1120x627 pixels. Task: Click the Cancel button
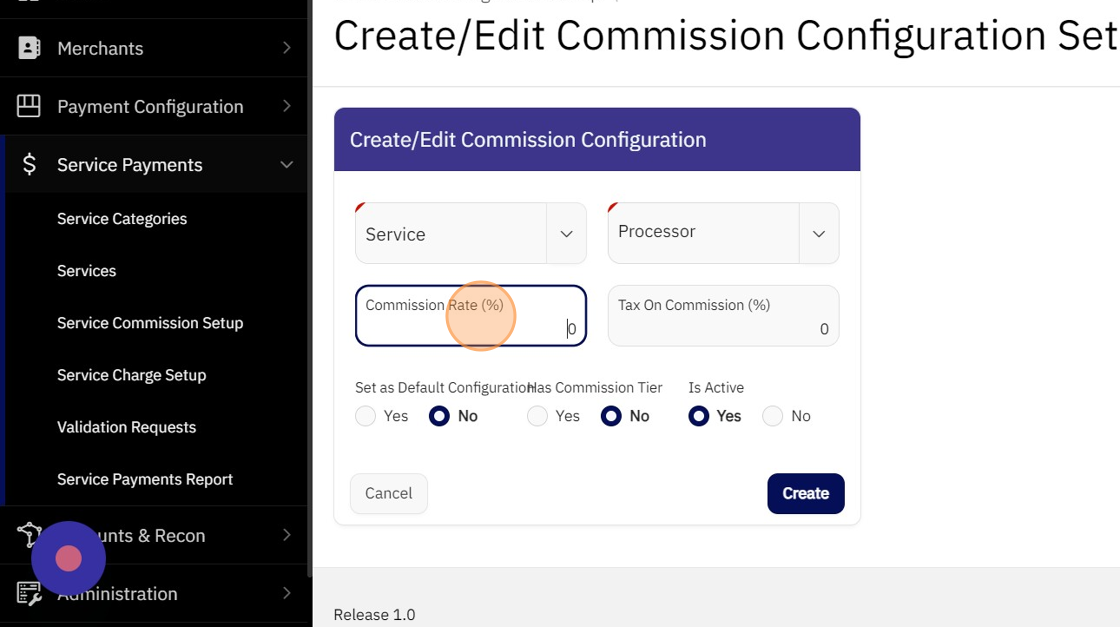(388, 493)
